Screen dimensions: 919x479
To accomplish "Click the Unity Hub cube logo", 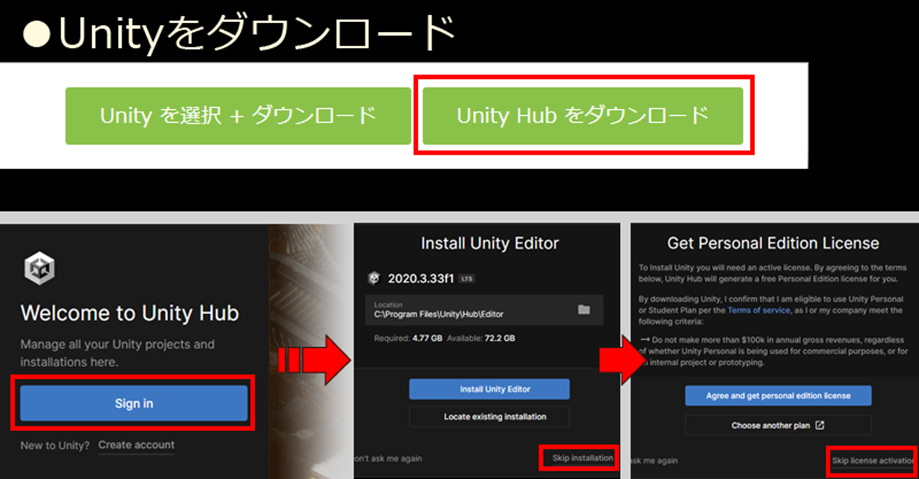I will coord(39,269).
